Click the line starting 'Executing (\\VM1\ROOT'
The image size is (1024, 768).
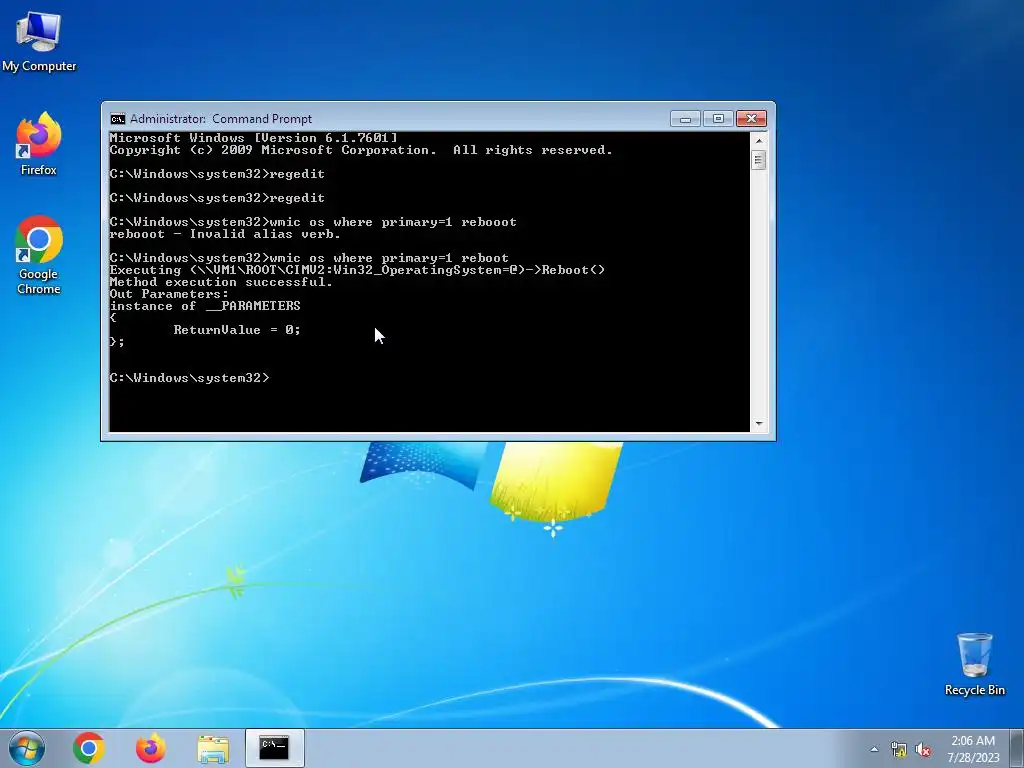click(357, 270)
